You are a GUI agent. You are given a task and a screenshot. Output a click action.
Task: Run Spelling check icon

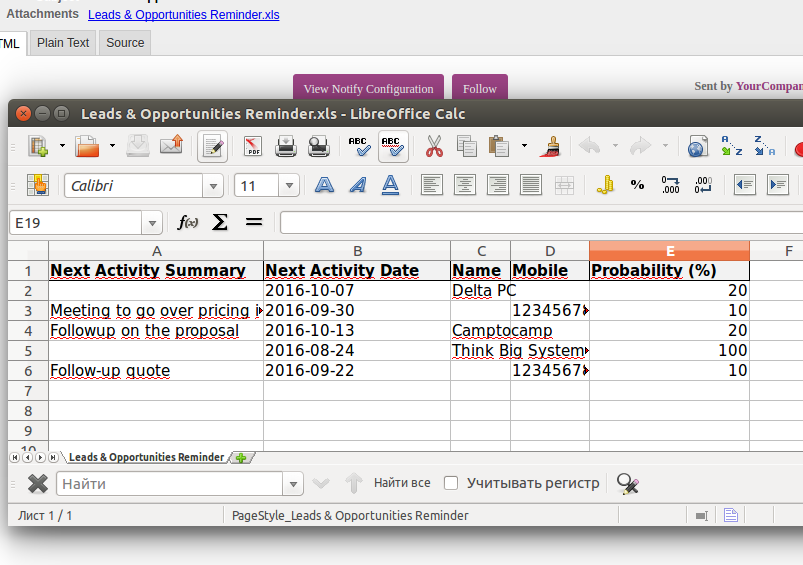point(360,146)
